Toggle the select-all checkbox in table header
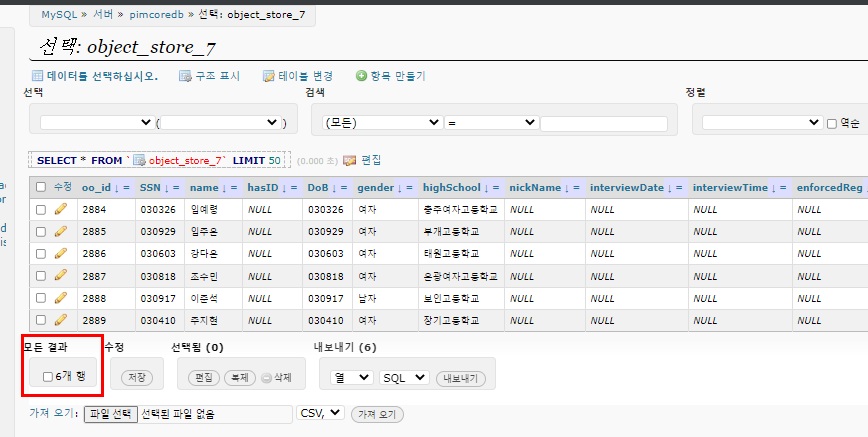This screenshot has width=868, height=437. pos(41,187)
